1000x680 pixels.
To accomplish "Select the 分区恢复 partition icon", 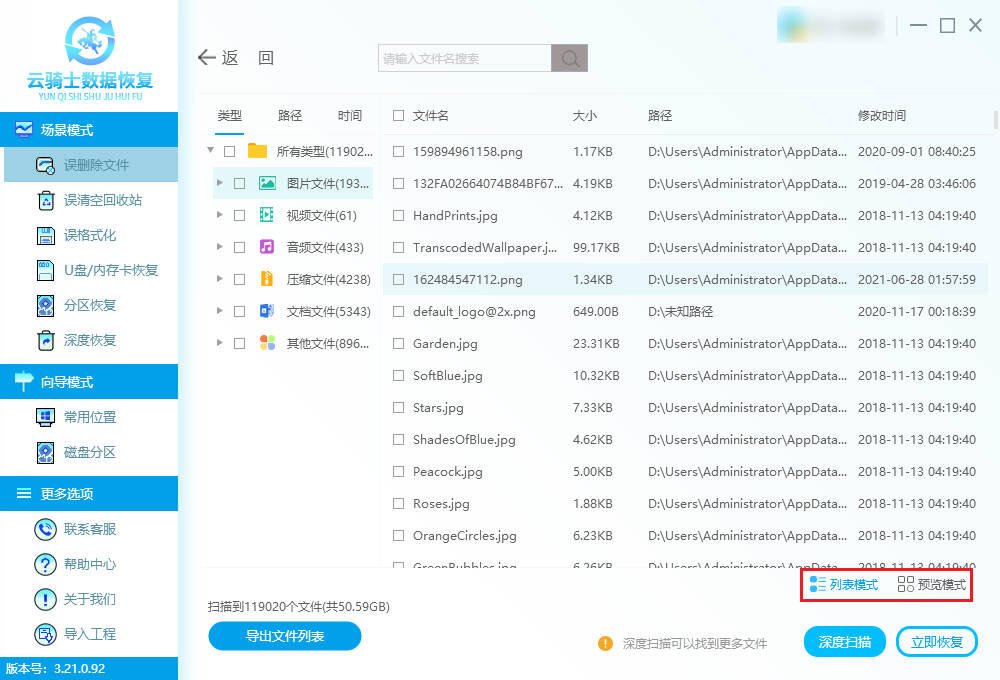I will tap(46, 306).
